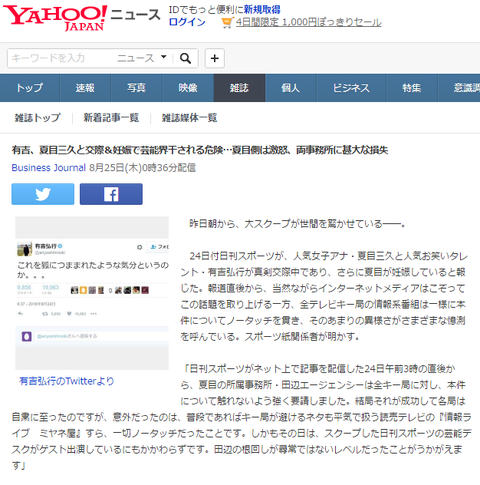Viewport: 480px width, 485px height.
Task: Open 4日間限定 1,000円ぽっきりセール link
Action: click(309, 22)
